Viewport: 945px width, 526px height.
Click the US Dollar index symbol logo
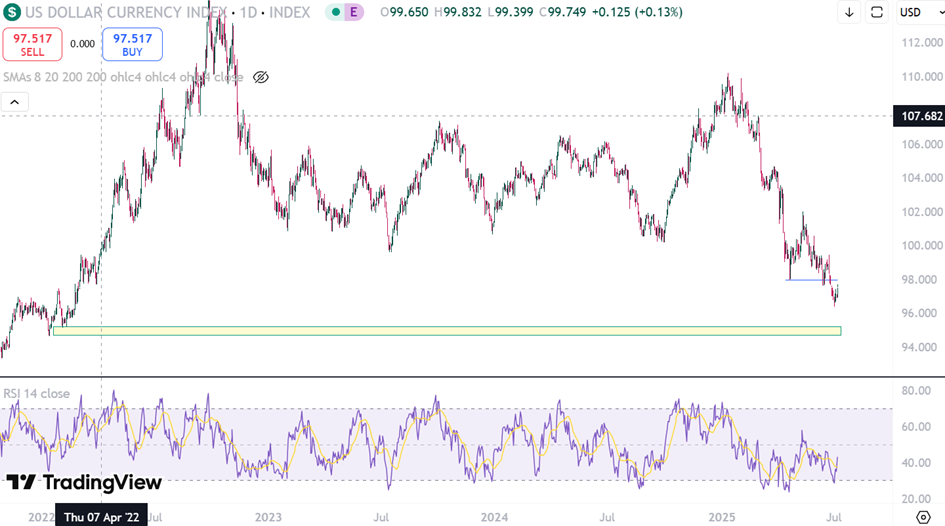(x=11, y=12)
